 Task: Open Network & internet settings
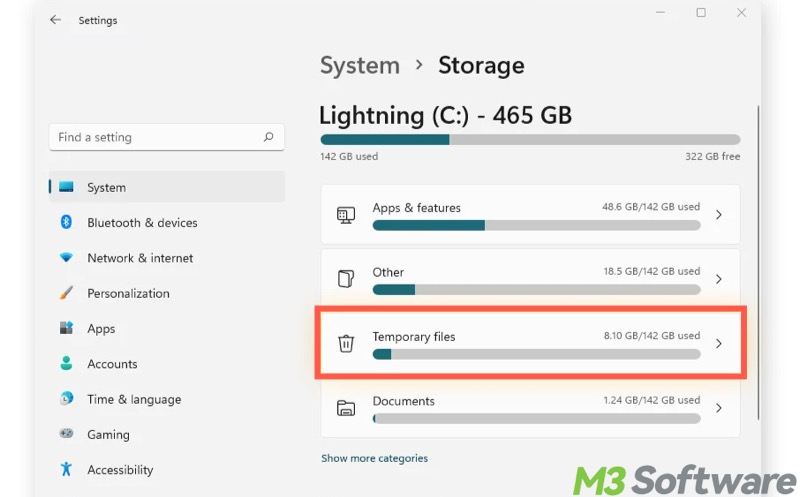140,258
